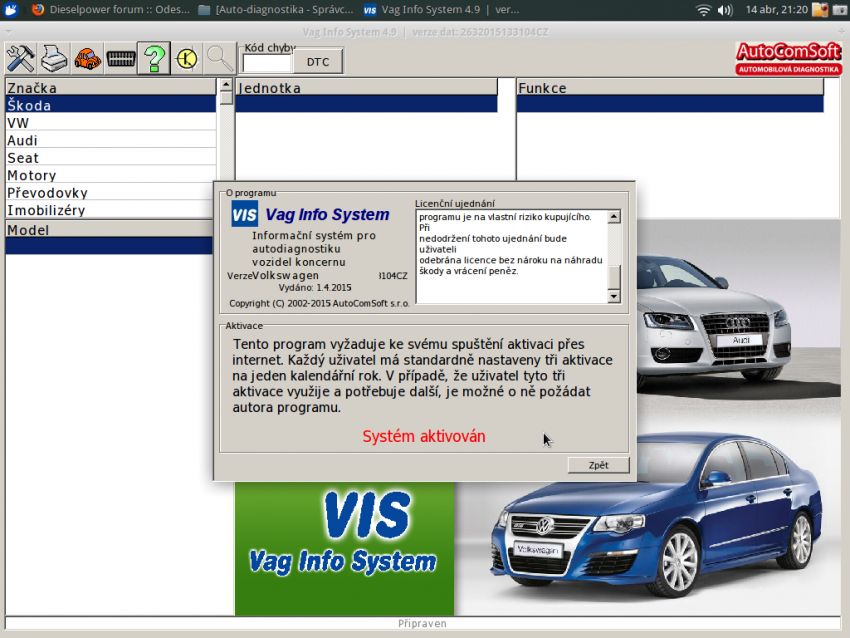This screenshot has height=638, width=850.
Task: Select Škoda in the Značka list
Action: pyautogui.click(x=111, y=105)
